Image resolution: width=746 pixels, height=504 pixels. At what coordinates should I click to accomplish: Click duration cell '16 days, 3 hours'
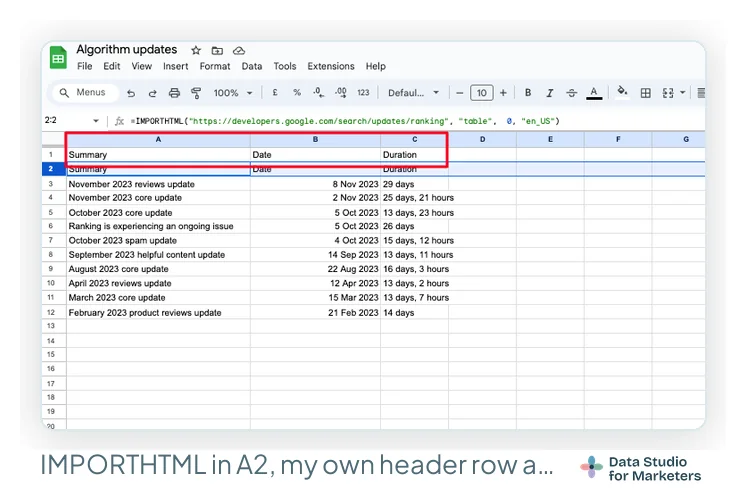coord(414,269)
